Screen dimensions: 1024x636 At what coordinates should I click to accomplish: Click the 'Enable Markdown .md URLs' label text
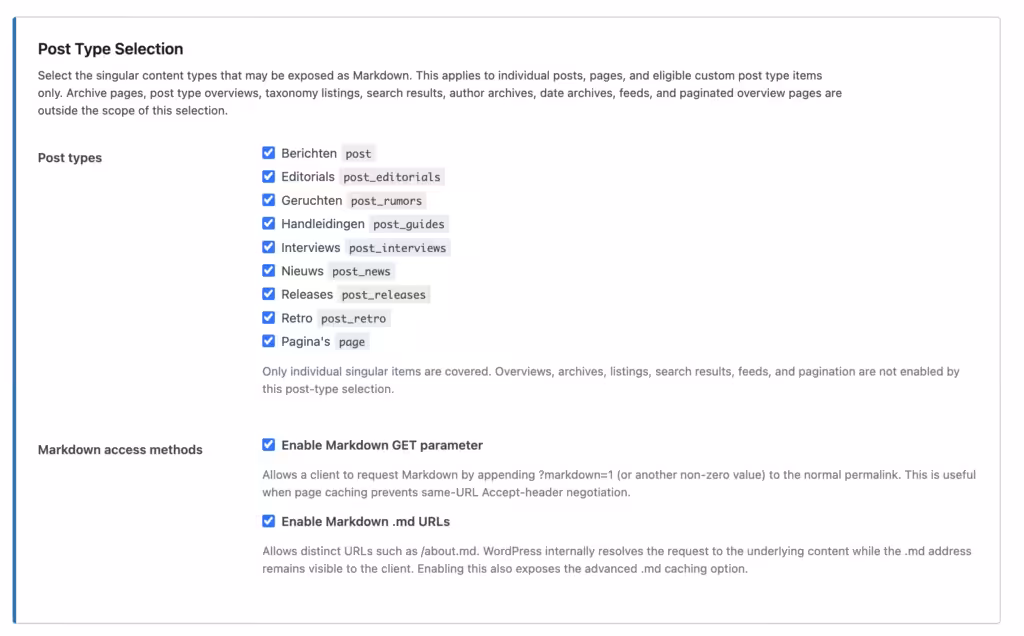click(x=366, y=522)
